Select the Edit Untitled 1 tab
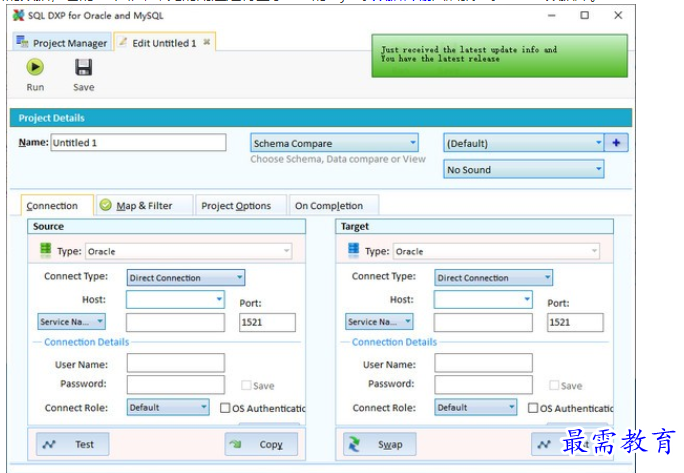Image resolution: width=684 pixels, height=473 pixels. [165, 42]
